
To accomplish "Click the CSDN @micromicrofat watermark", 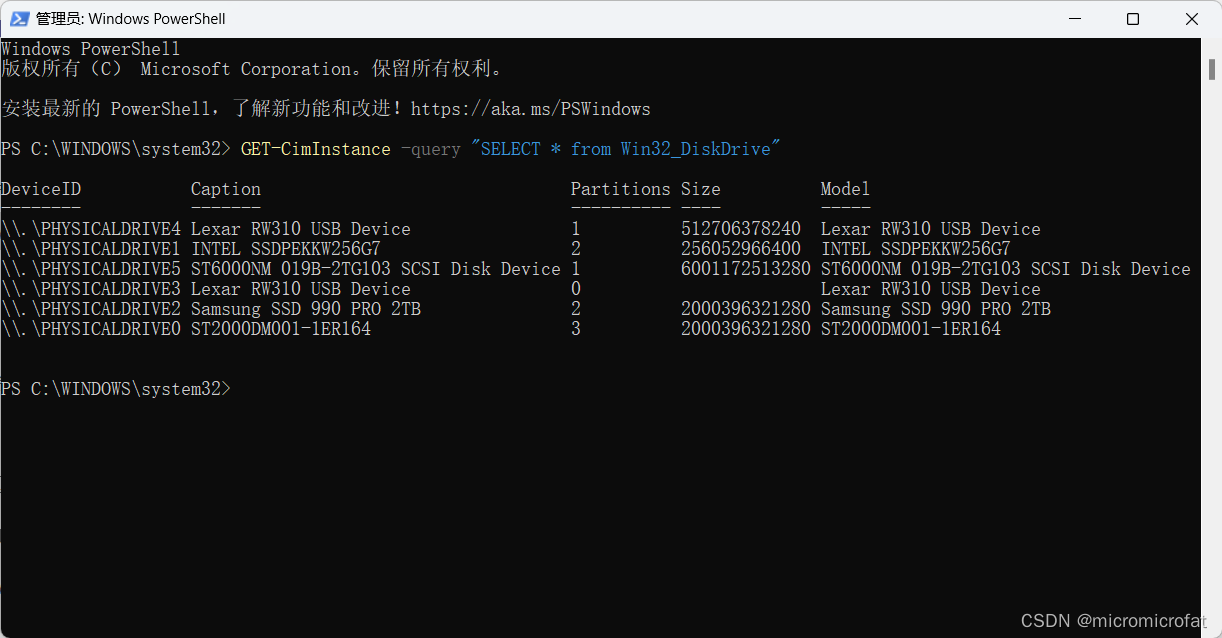I will click(1110, 620).
